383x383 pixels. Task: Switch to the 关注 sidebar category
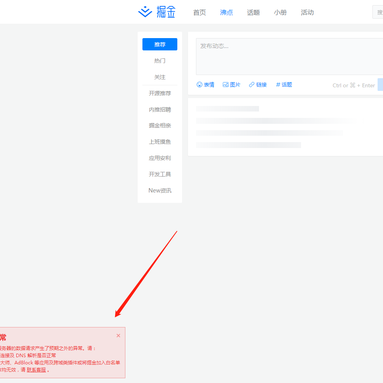pyautogui.click(x=160, y=77)
